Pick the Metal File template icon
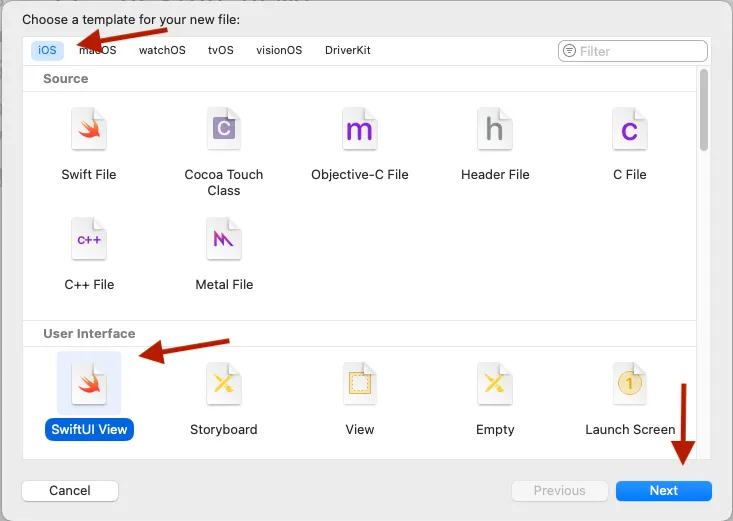Image resolution: width=733 pixels, height=521 pixels. (x=224, y=239)
